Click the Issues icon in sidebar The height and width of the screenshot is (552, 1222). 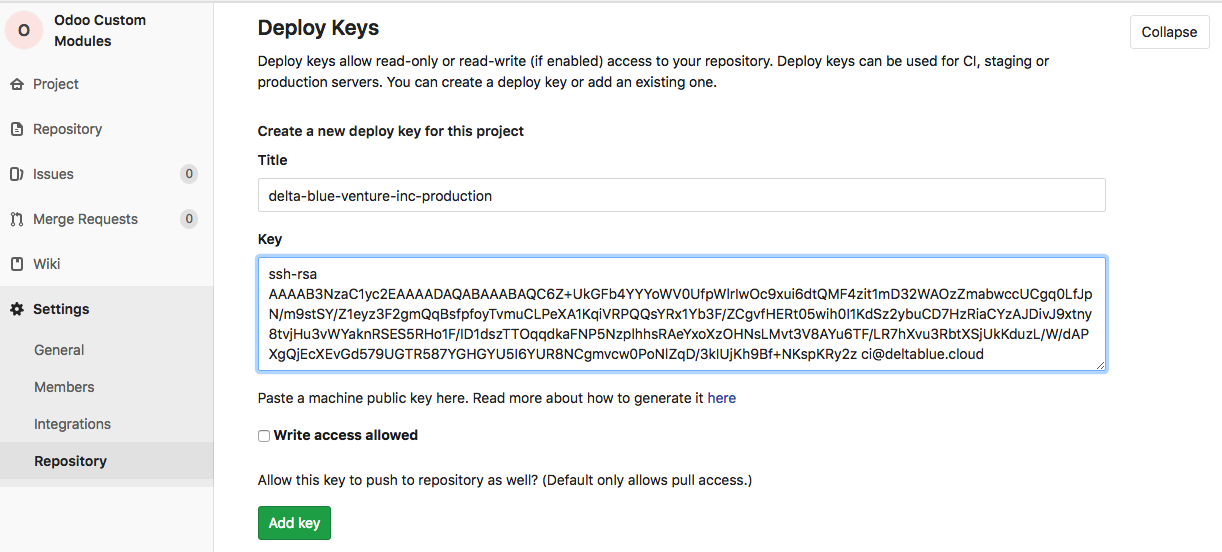pyautogui.click(x=16, y=174)
